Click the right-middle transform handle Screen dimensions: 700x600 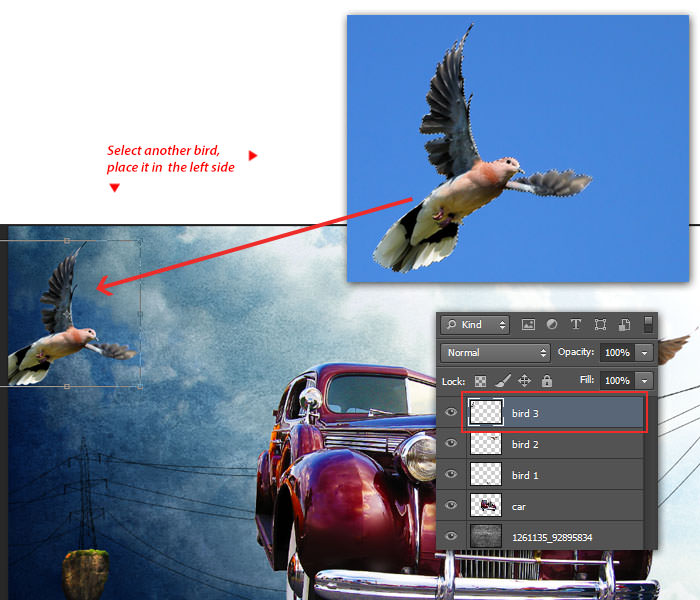pyautogui.click(x=140, y=314)
